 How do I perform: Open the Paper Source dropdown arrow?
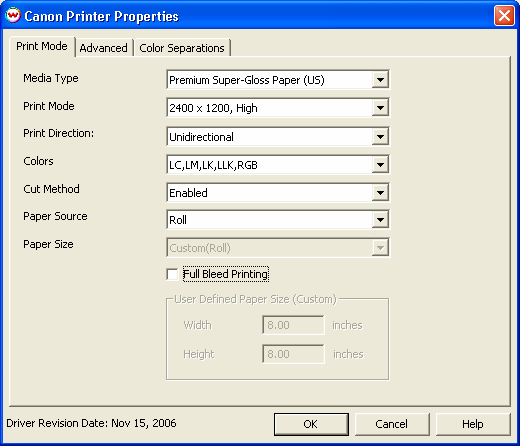[380, 220]
